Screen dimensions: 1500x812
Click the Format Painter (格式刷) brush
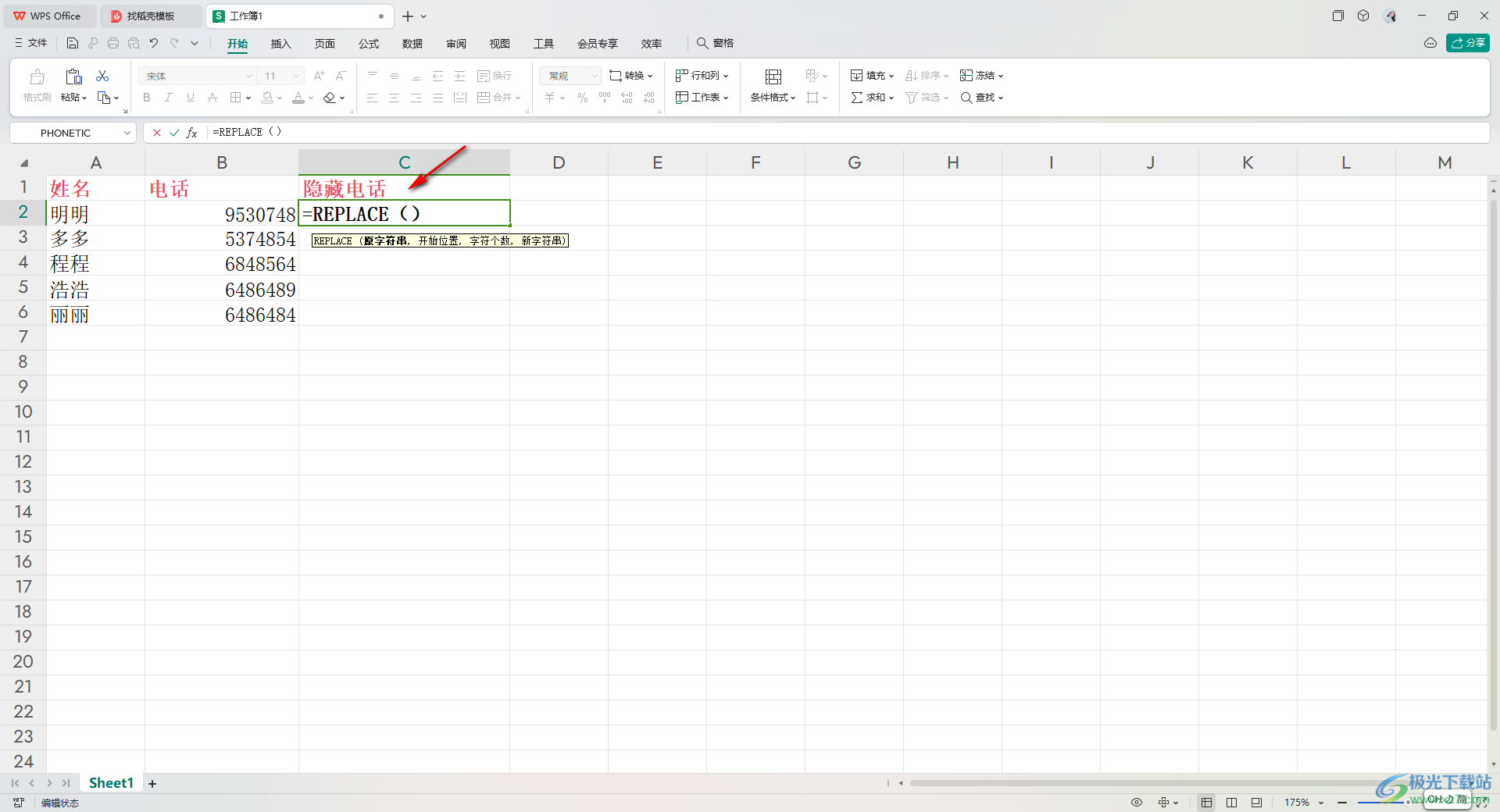[x=37, y=77]
